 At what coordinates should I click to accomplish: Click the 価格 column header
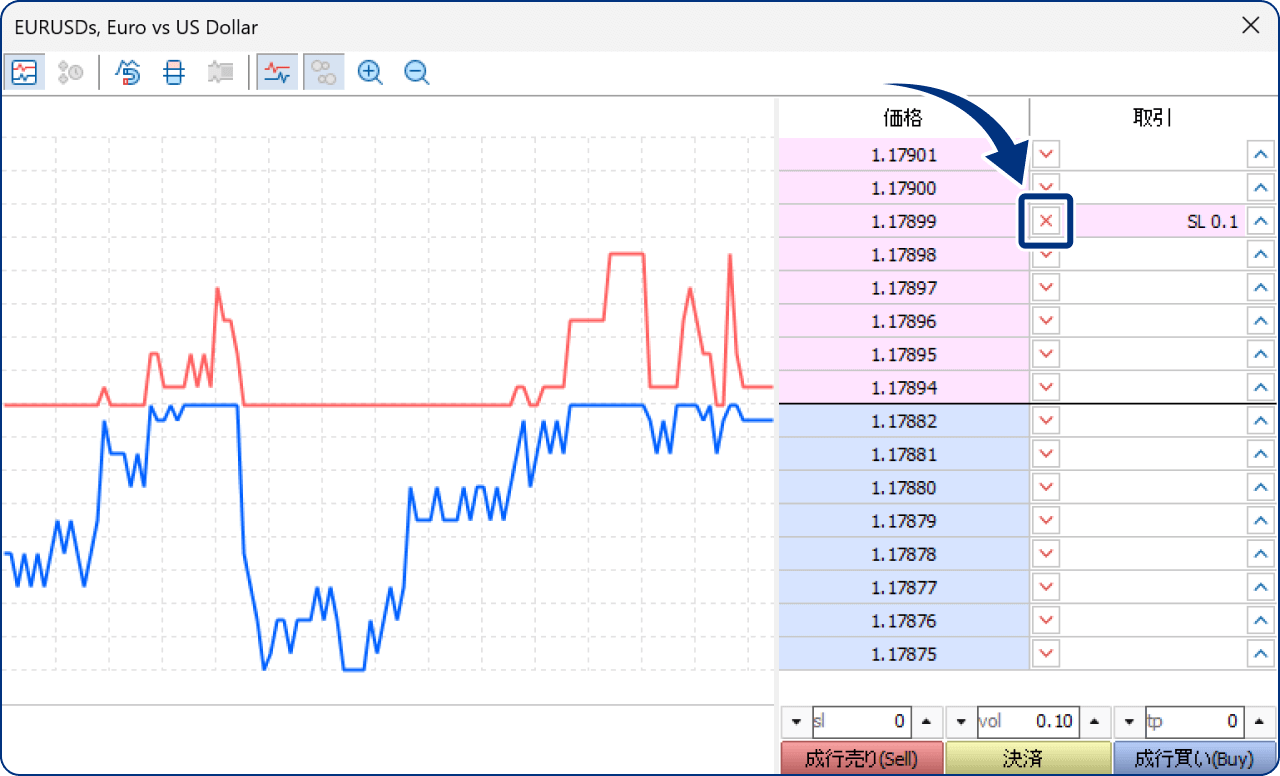pyautogui.click(x=903, y=118)
